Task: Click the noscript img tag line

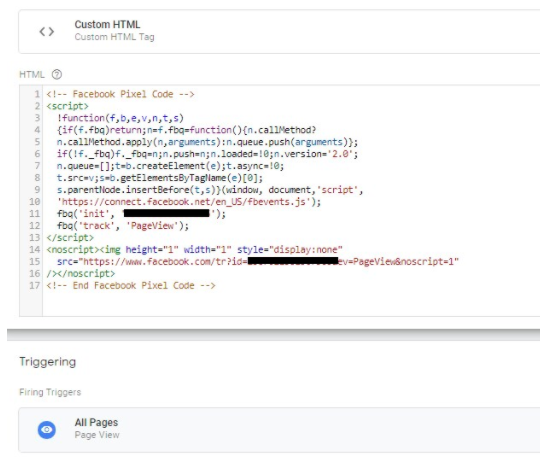Action: coord(194,249)
